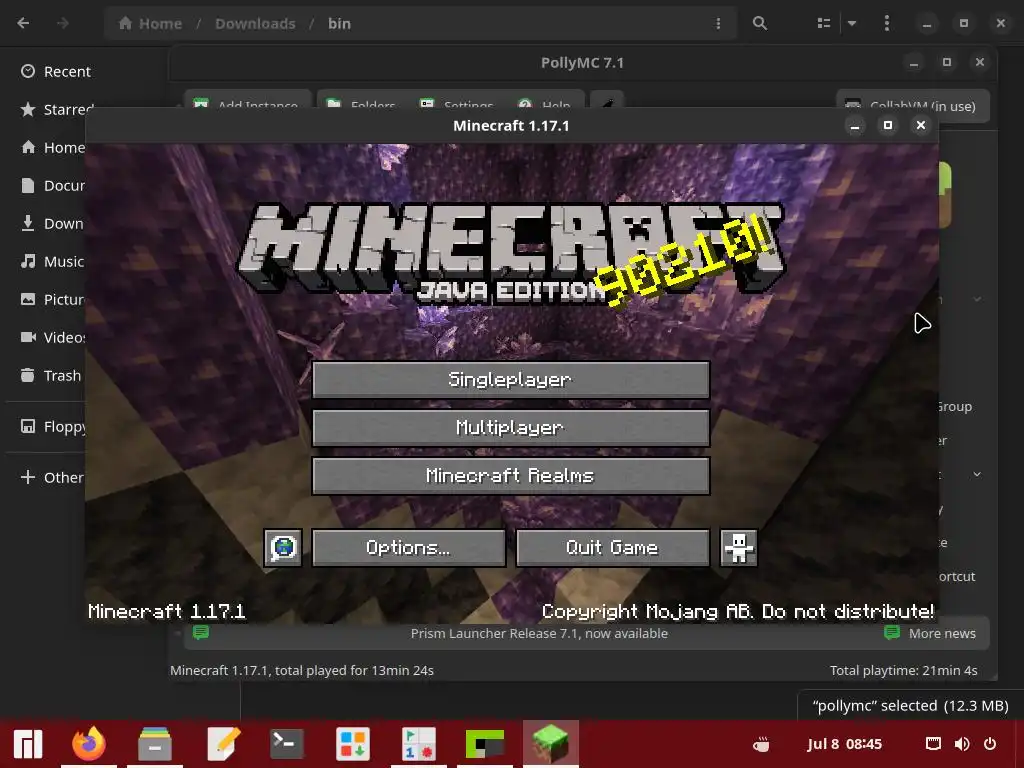The width and height of the screenshot is (1024, 768).
Task: Open Files app from the taskbar
Action: (155, 744)
